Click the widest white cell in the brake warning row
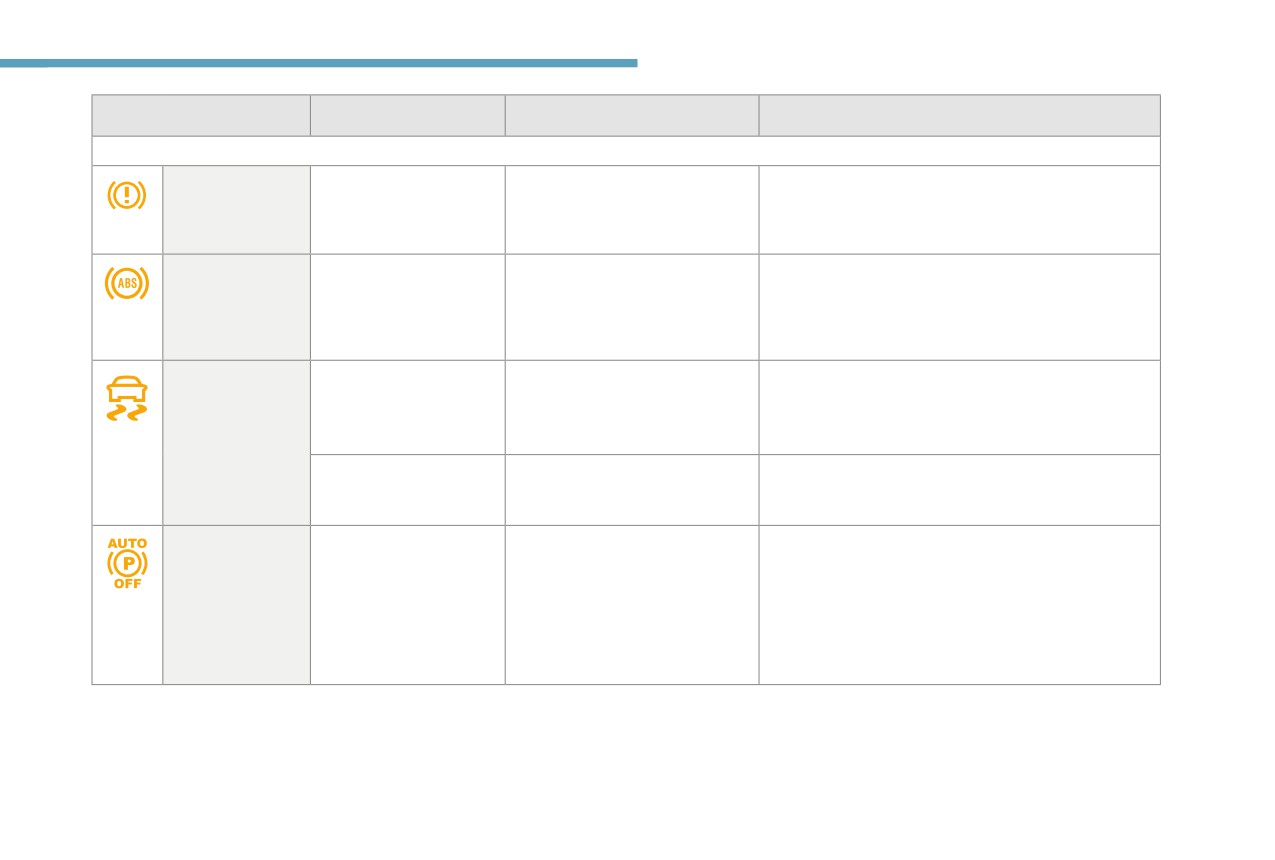This screenshot has width=1275, height=860. [x=959, y=210]
